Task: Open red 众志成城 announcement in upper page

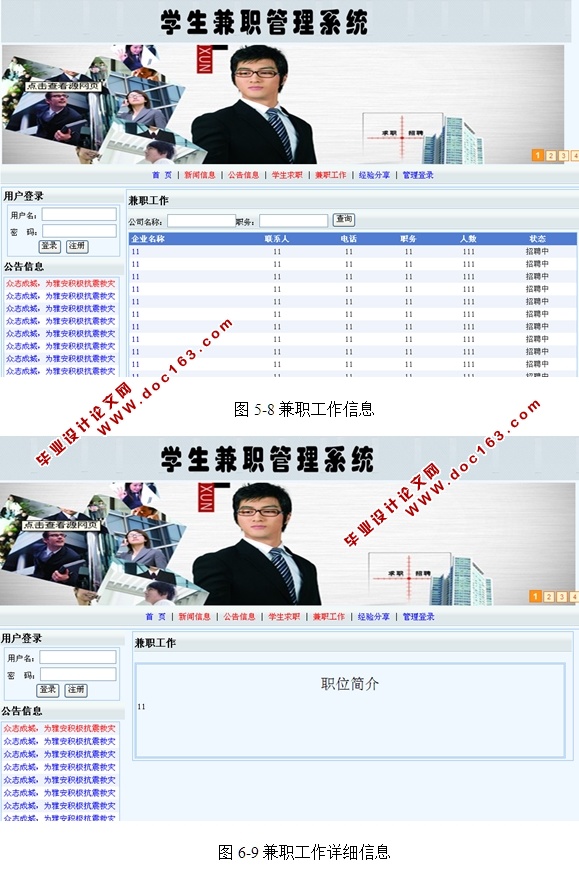Action: 61,283
